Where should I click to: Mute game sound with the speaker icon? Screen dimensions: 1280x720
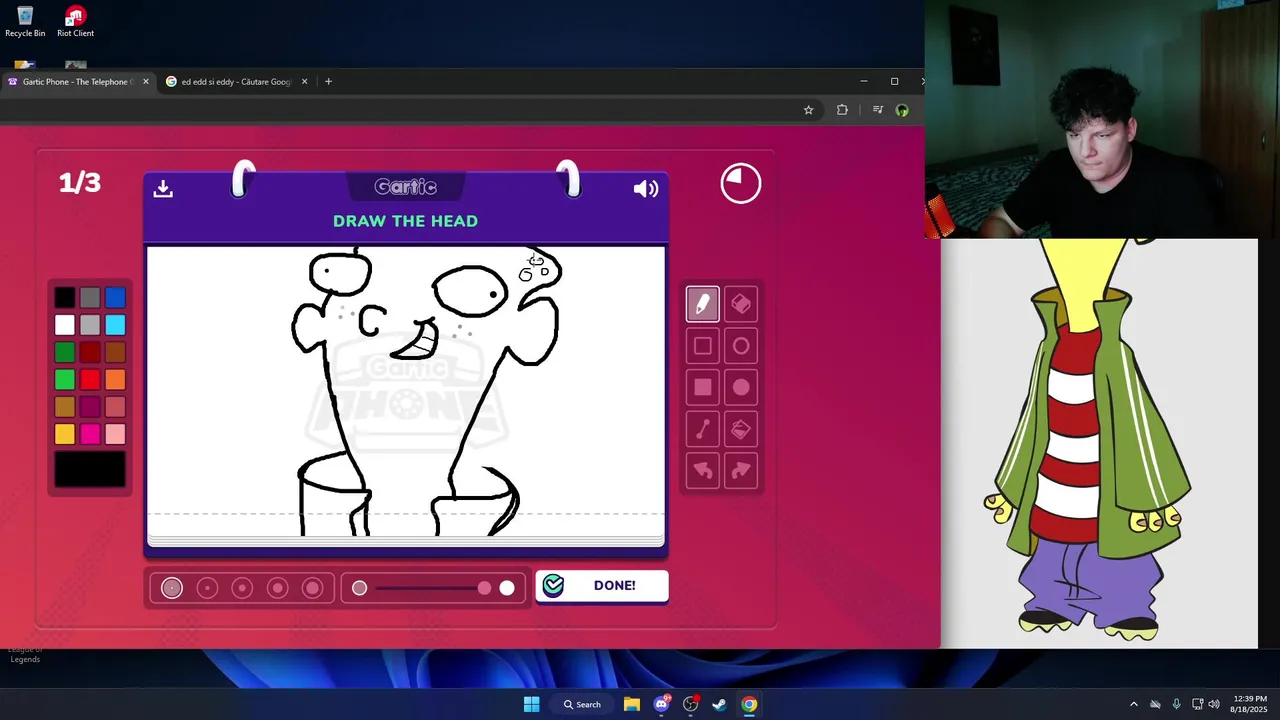pyautogui.click(x=646, y=189)
